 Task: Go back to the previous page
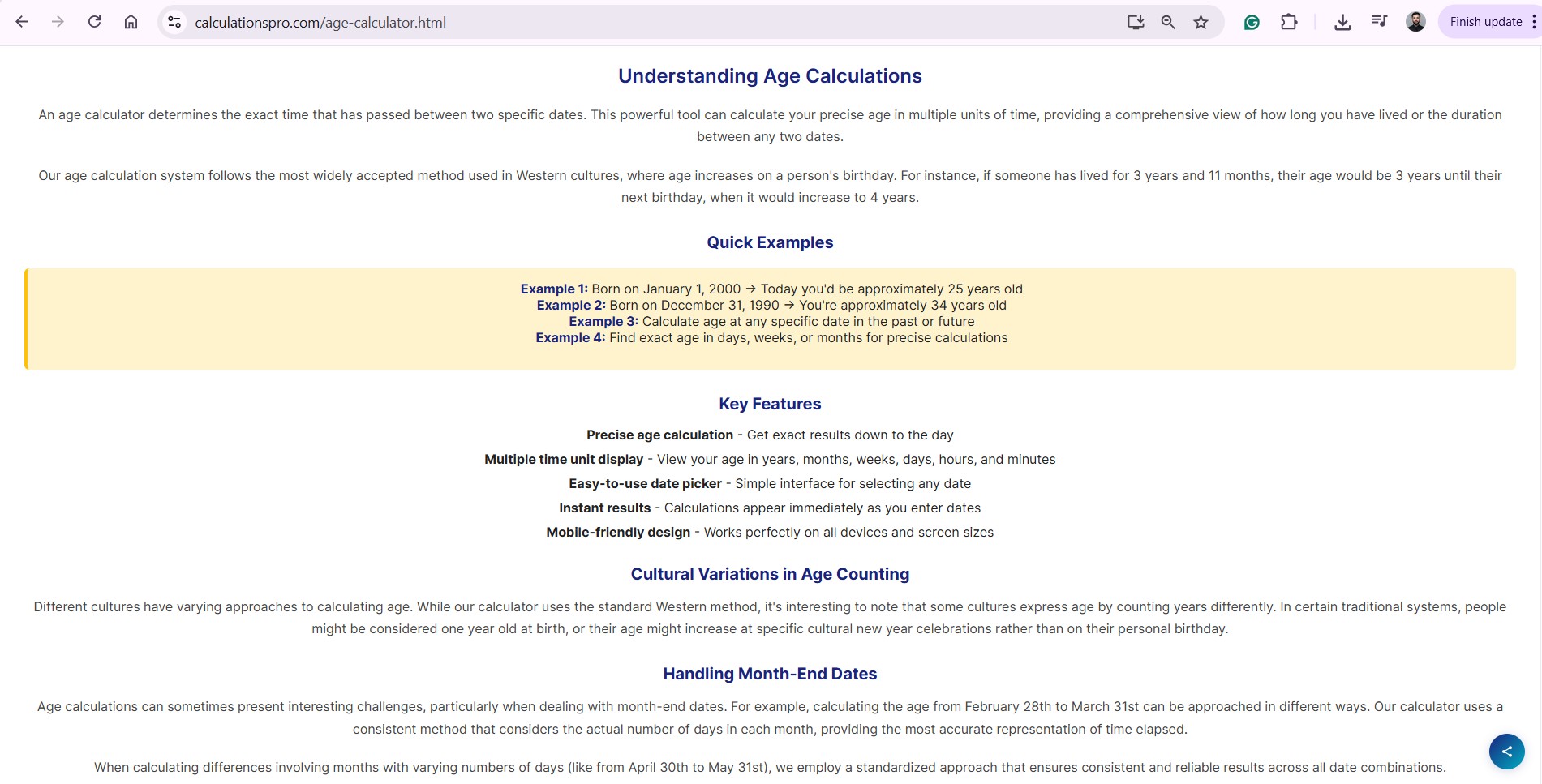(x=22, y=22)
